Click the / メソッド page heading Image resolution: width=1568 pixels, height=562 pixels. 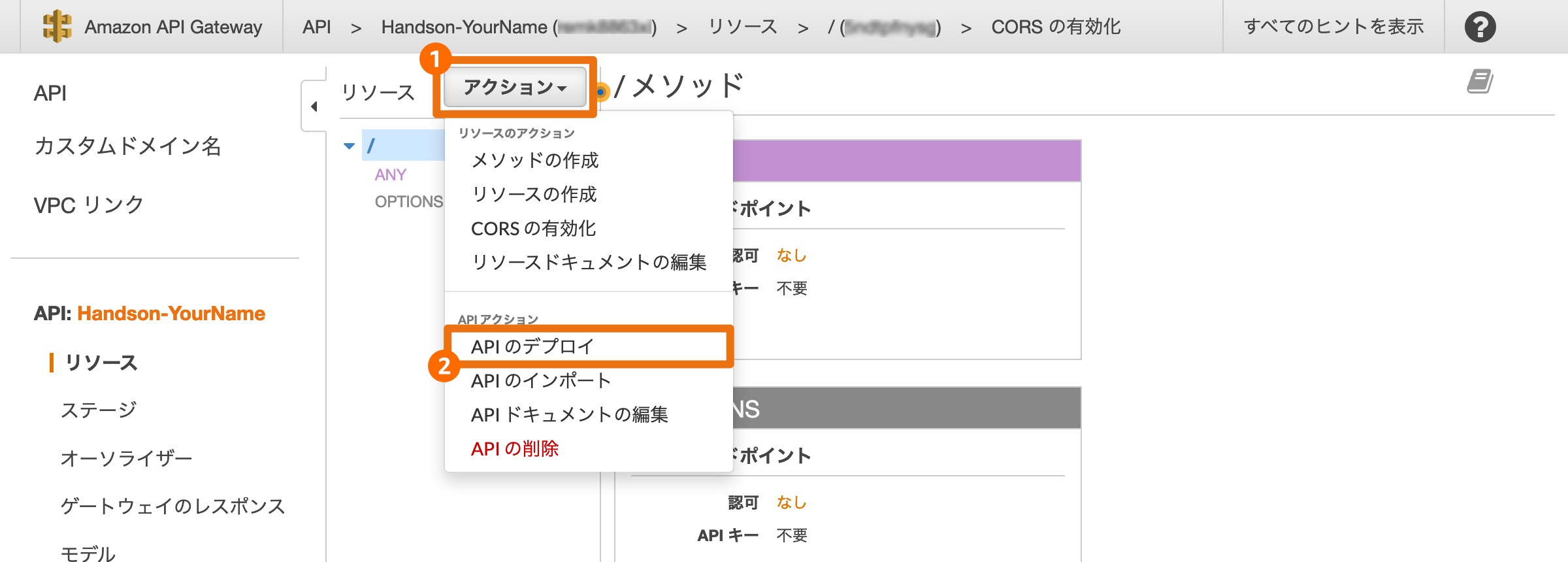pos(678,86)
